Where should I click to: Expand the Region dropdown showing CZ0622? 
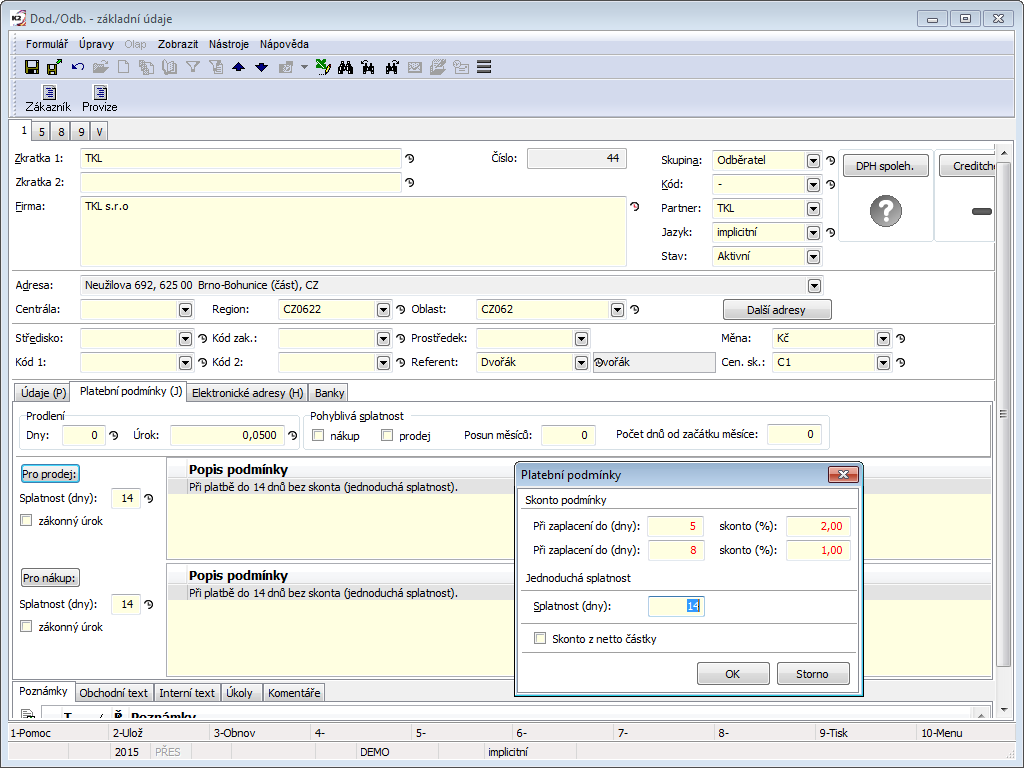pos(383,310)
